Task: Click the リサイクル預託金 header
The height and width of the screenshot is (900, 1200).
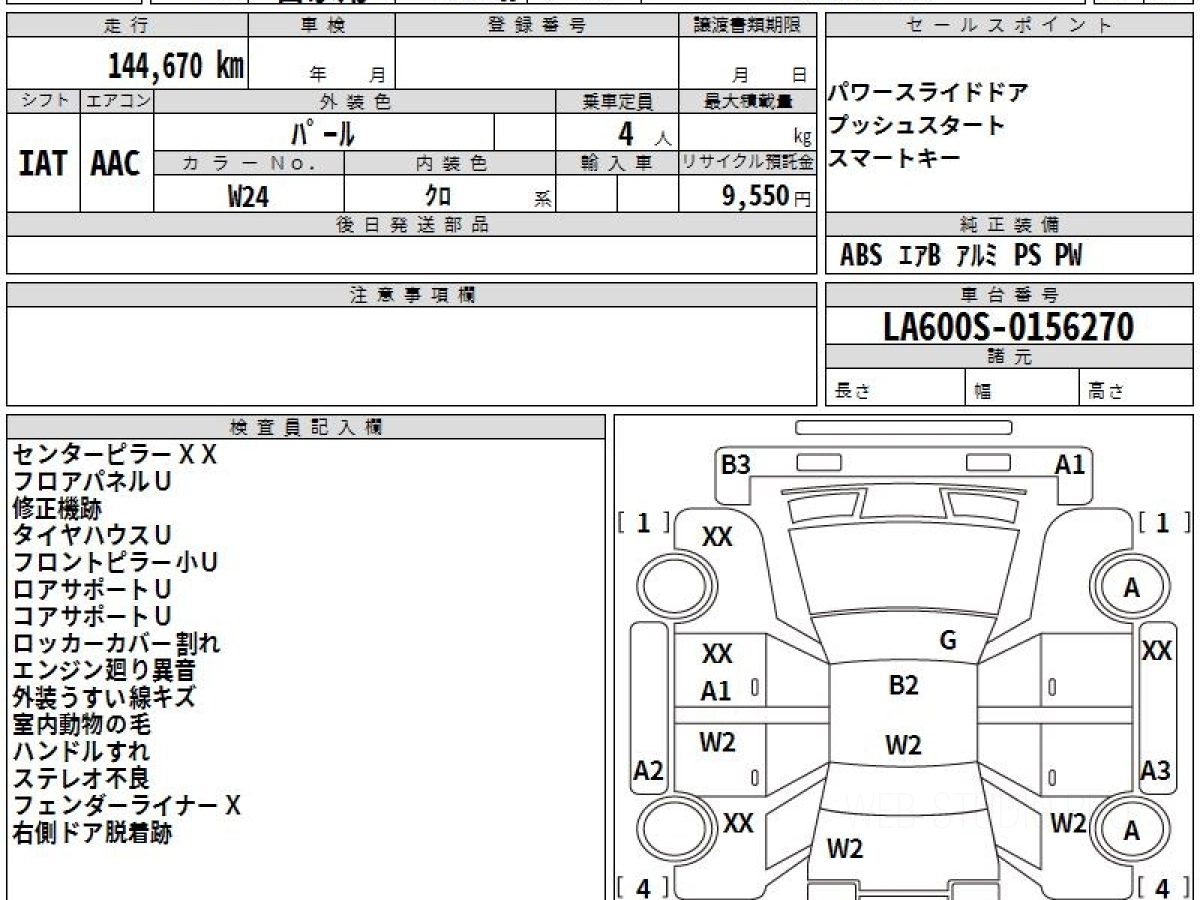Action: 747,163
